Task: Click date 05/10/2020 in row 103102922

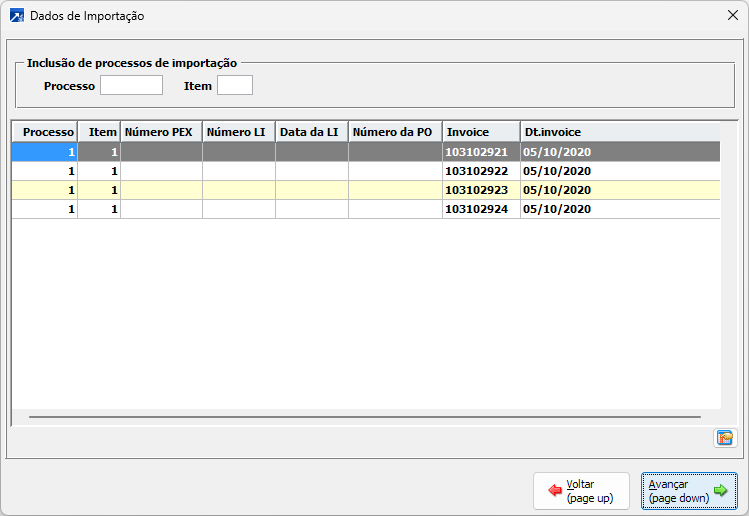Action: tap(620, 171)
